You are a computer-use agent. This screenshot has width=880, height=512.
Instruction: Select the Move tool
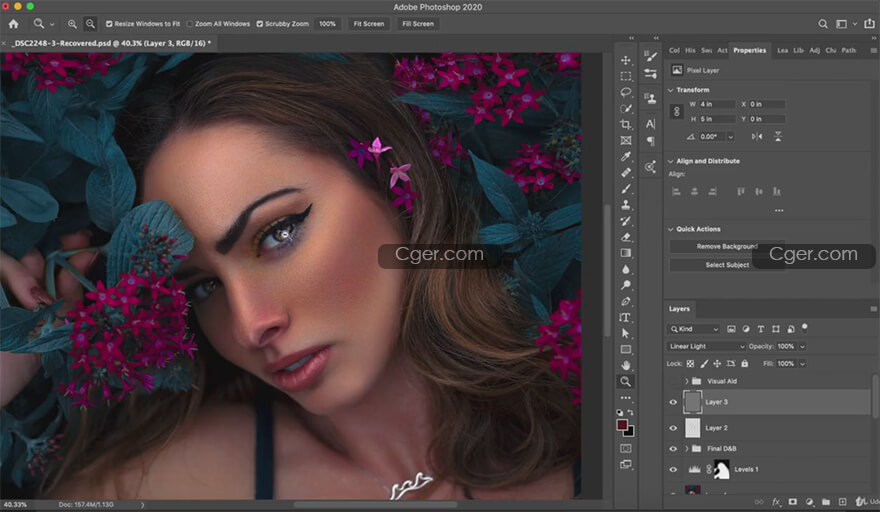[626, 60]
